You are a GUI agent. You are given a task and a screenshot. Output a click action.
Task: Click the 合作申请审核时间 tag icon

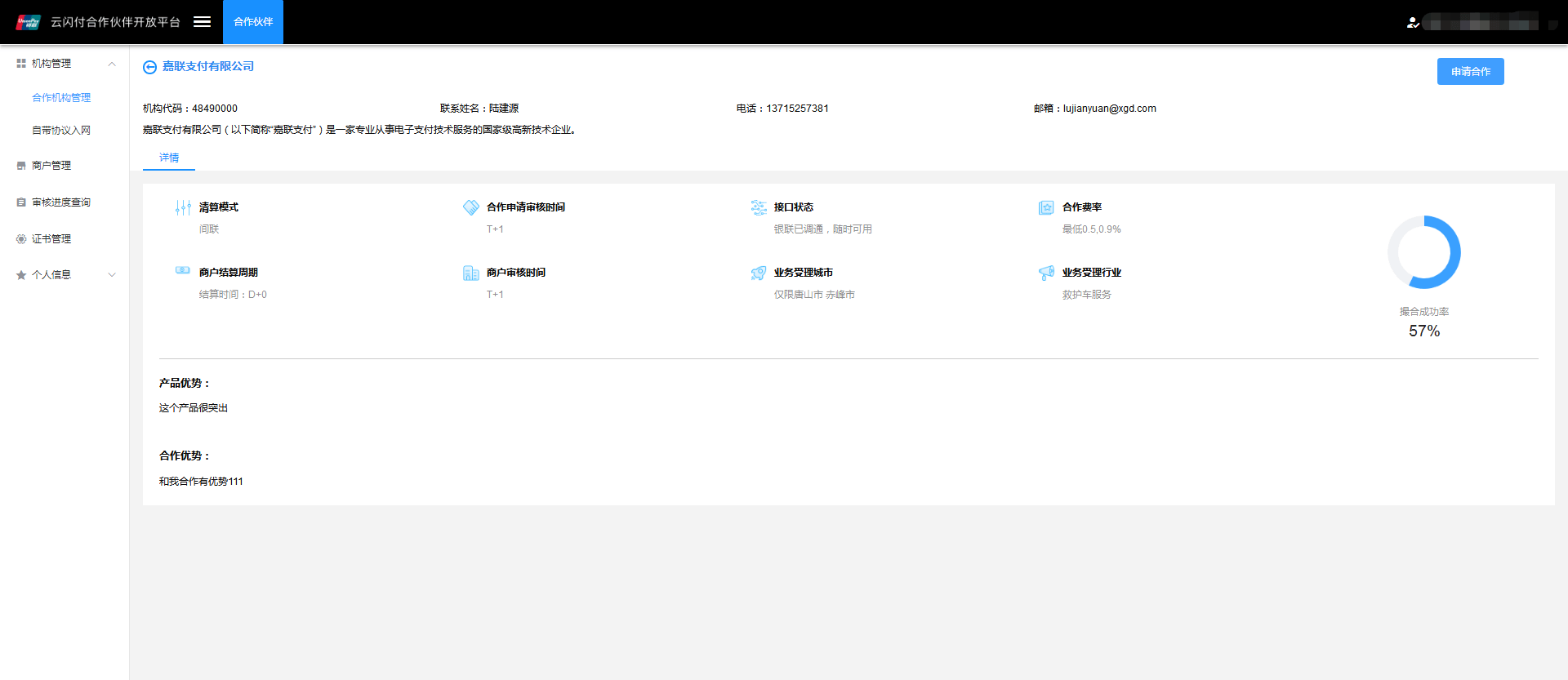point(471,207)
